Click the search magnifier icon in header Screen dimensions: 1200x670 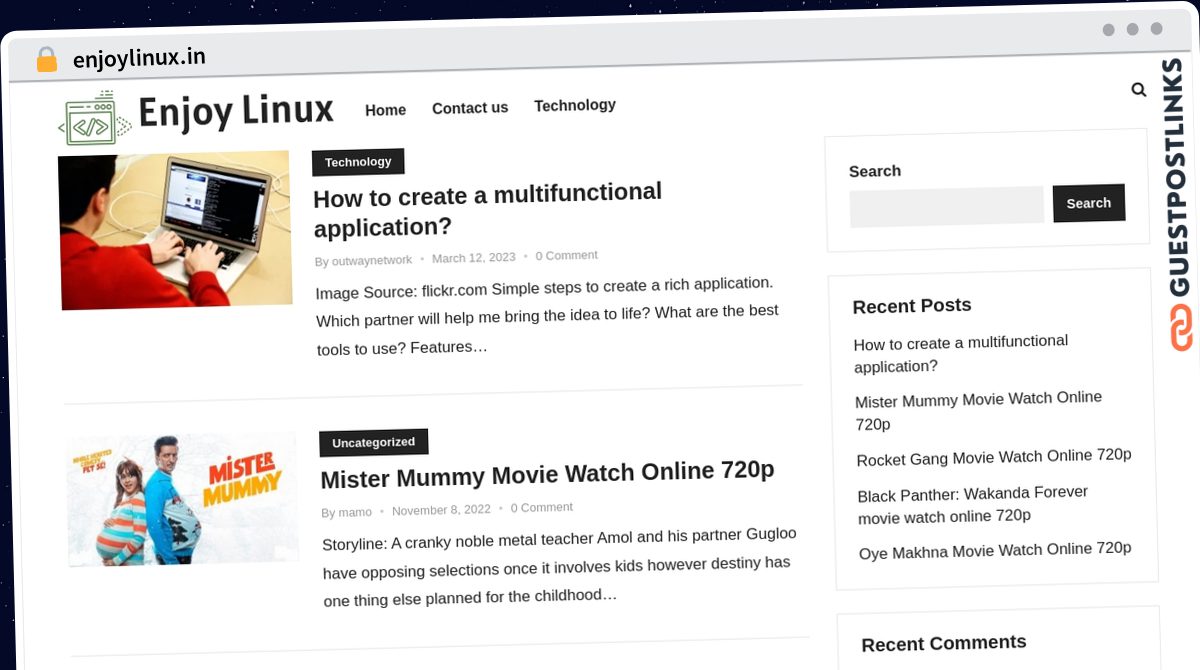click(1138, 89)
